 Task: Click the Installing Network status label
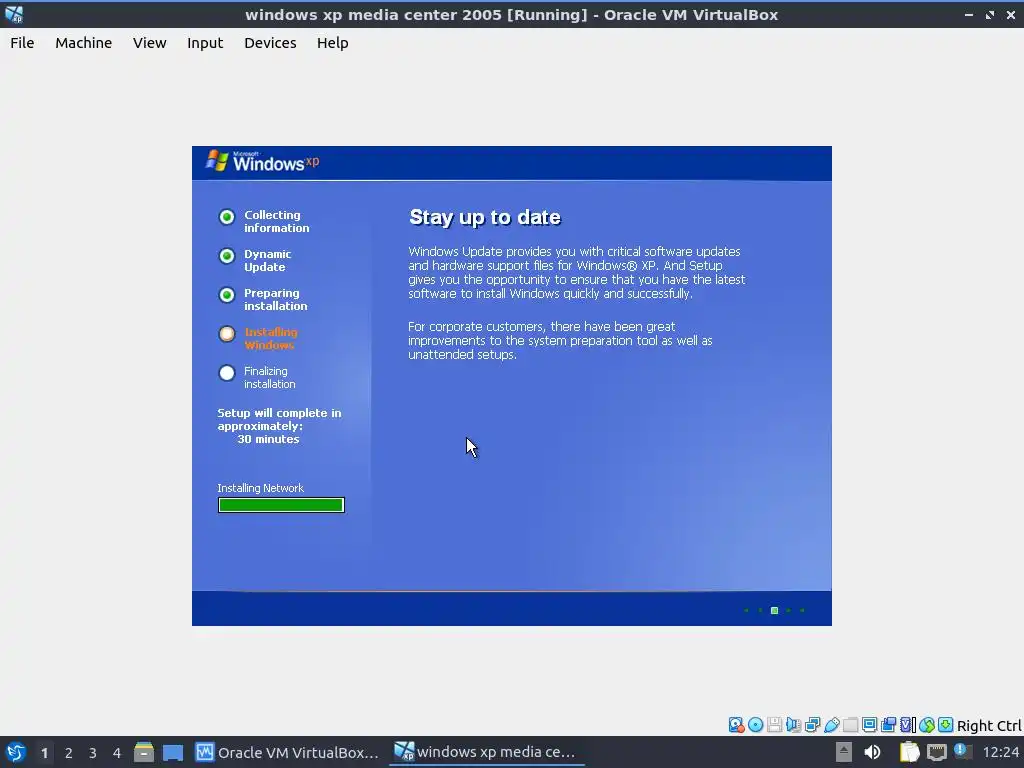click(261, 488)
